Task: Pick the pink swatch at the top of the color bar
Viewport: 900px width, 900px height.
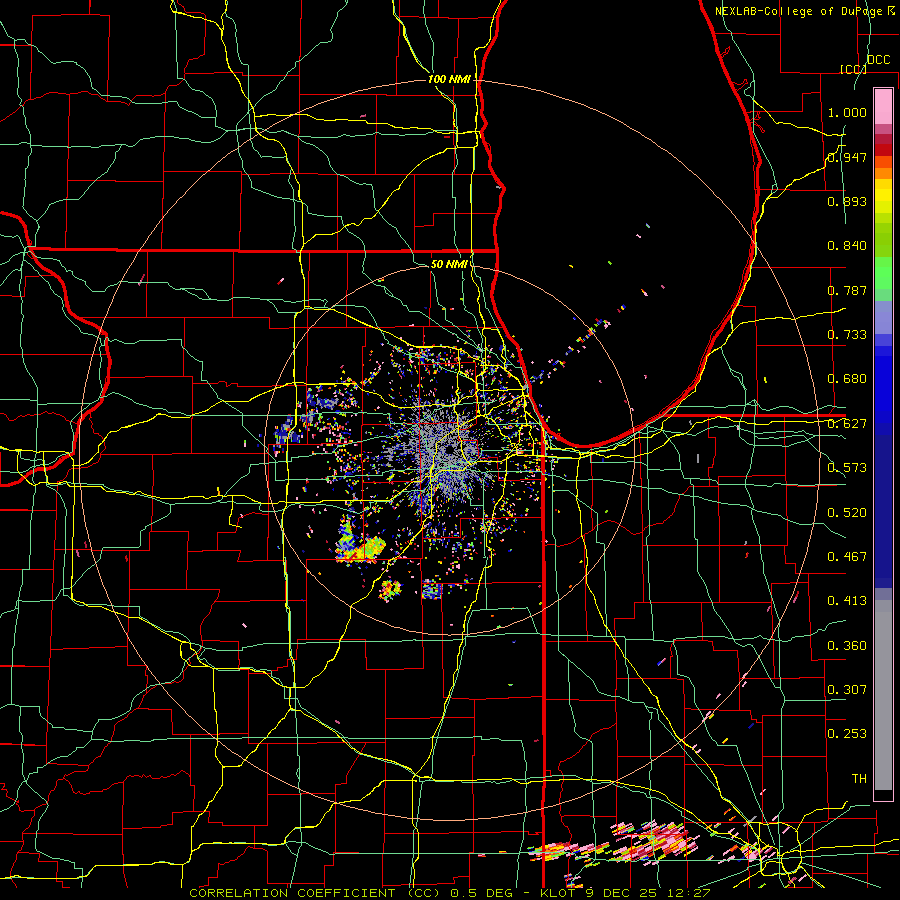Action: click(883, 106)
